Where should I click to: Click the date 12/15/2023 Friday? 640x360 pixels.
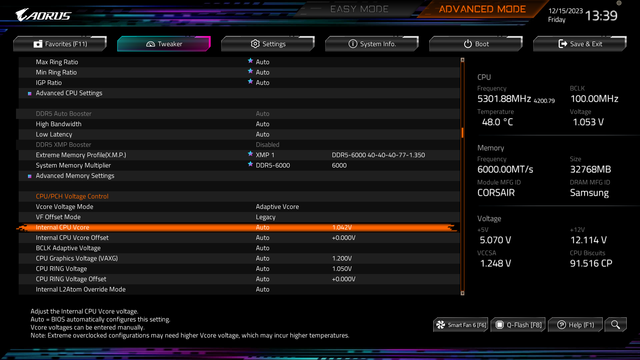coord(565,15)
